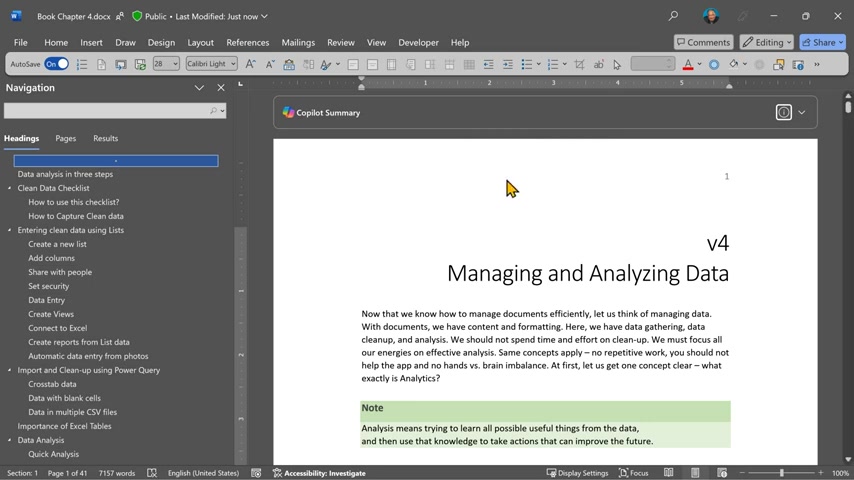
Task: Open the Developer tab
Action: [x=418, y=42]
